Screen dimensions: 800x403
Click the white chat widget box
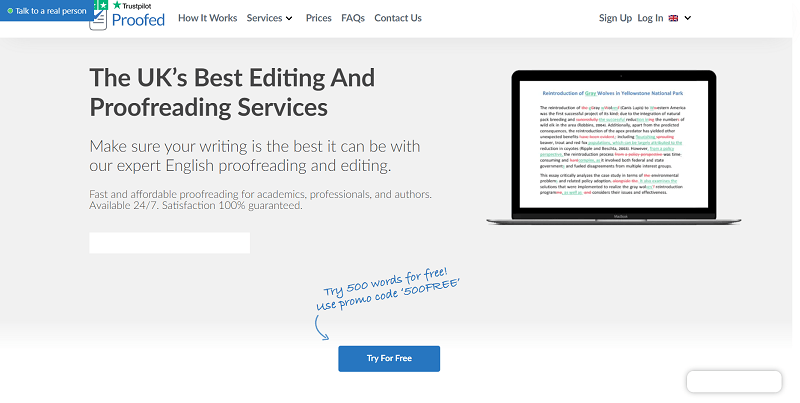[x=734, y=382]
